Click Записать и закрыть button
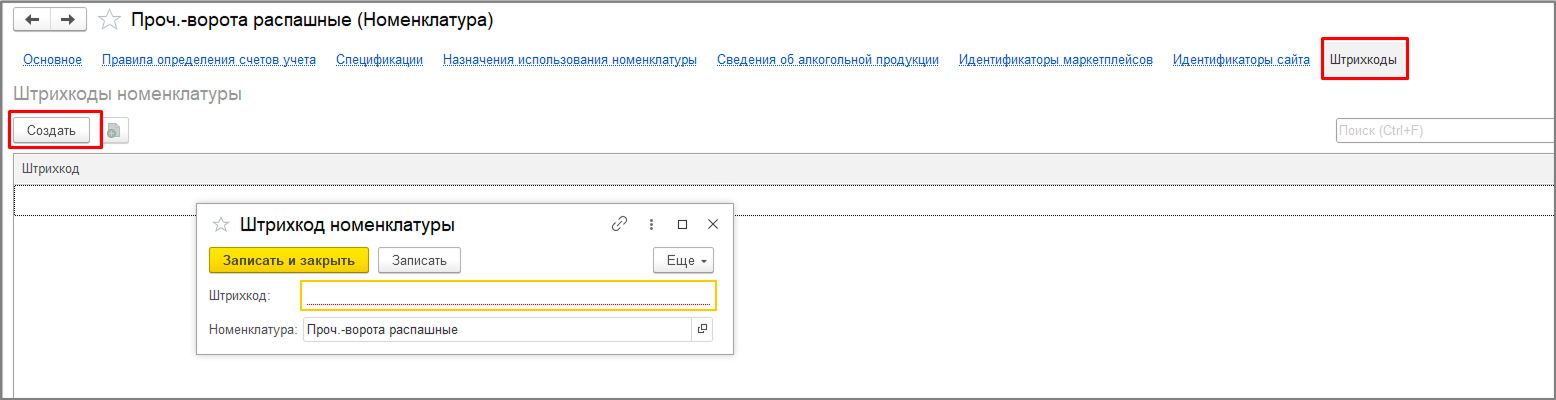This screenshot has height=400, width=1556. tap(289, 260)
